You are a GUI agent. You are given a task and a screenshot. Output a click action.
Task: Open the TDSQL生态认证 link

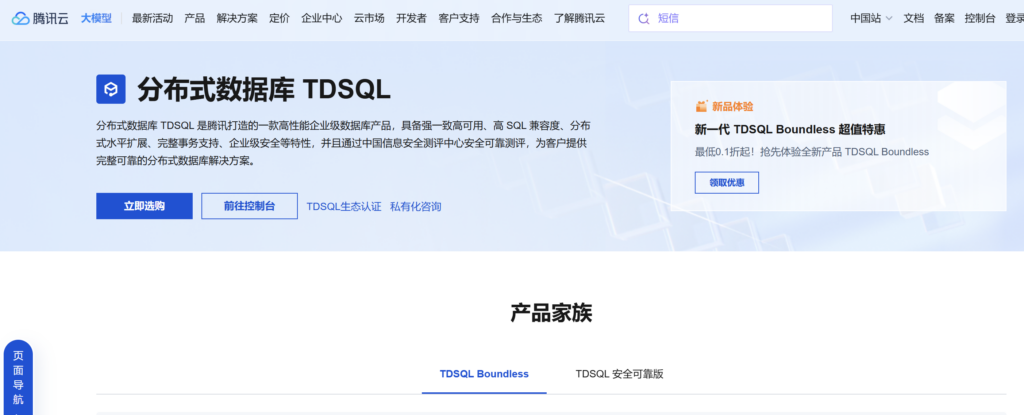click(344, 207)
